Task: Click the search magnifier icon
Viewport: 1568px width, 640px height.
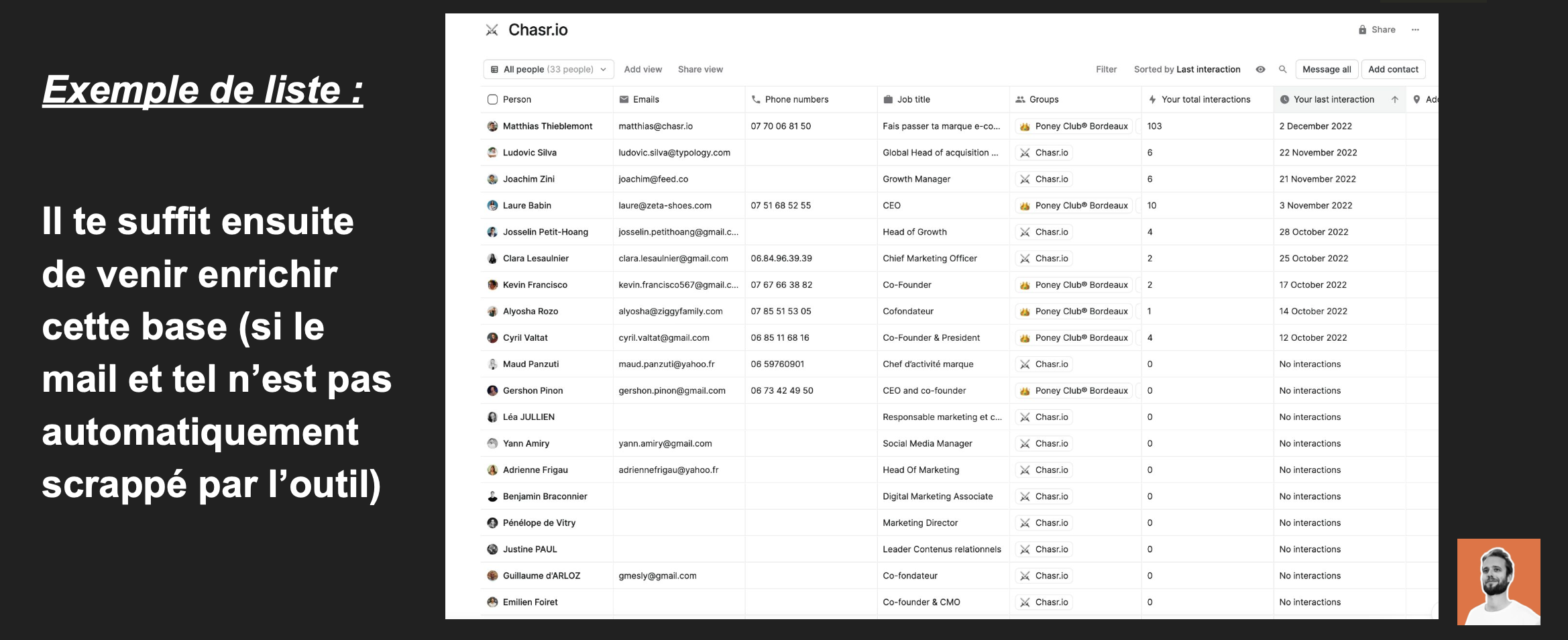Action: pyautogui.click(x=1282, y=69)
